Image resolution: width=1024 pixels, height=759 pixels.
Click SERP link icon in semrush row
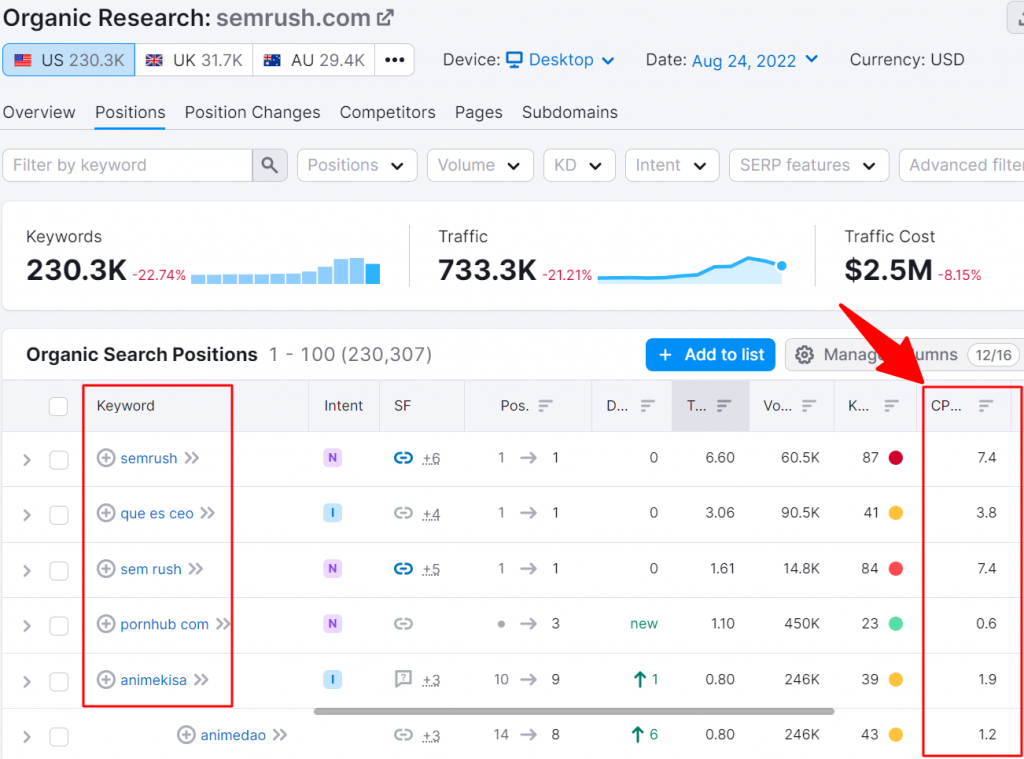pyautogui.click(x=403, y=458)
